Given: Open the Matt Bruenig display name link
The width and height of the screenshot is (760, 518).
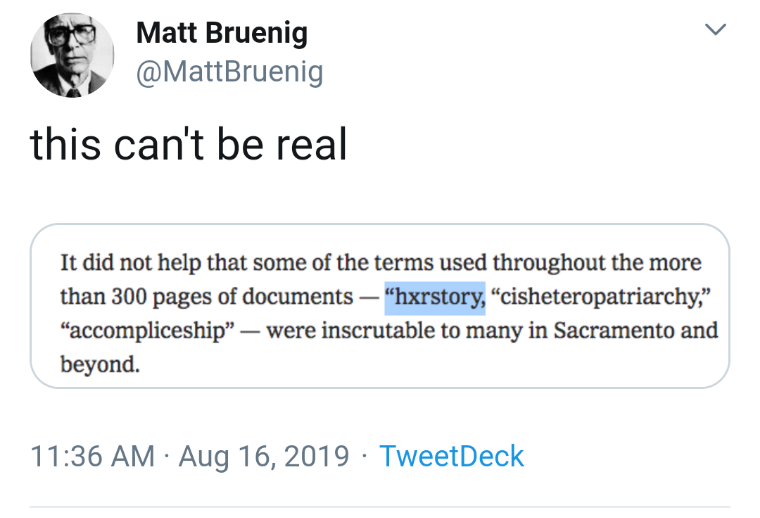Looking at the screenshot, I should 221,33.
